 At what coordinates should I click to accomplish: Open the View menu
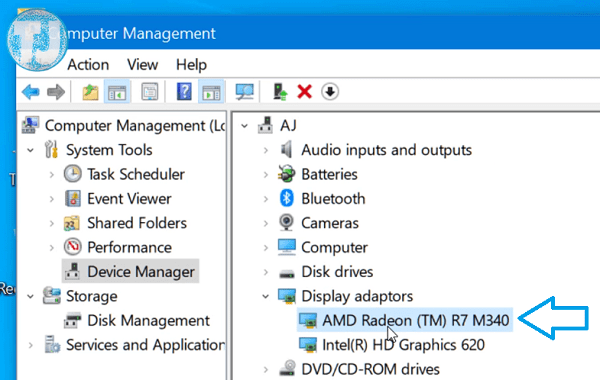pyautogui.click(x=142, y=65)
